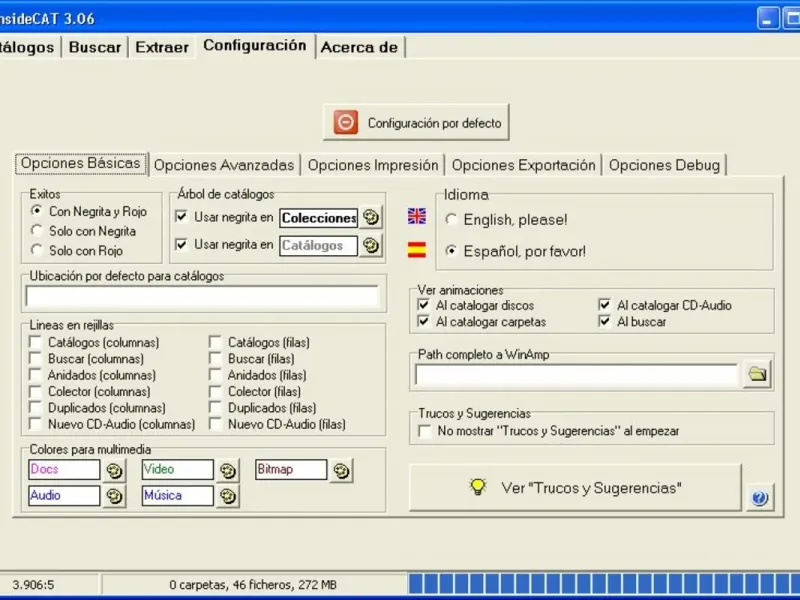Focus the Ubicación por defecto para catálogos field
This screenshot has height=600, width=800.
[x=203, y=296]
